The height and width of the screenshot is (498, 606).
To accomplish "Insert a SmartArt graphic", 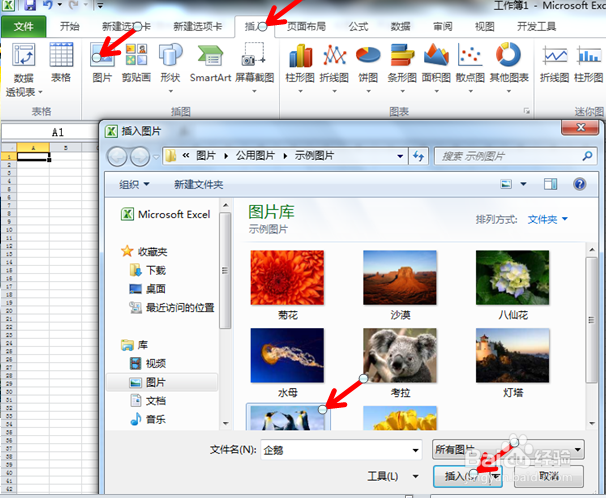I will [x=210, y=62].
